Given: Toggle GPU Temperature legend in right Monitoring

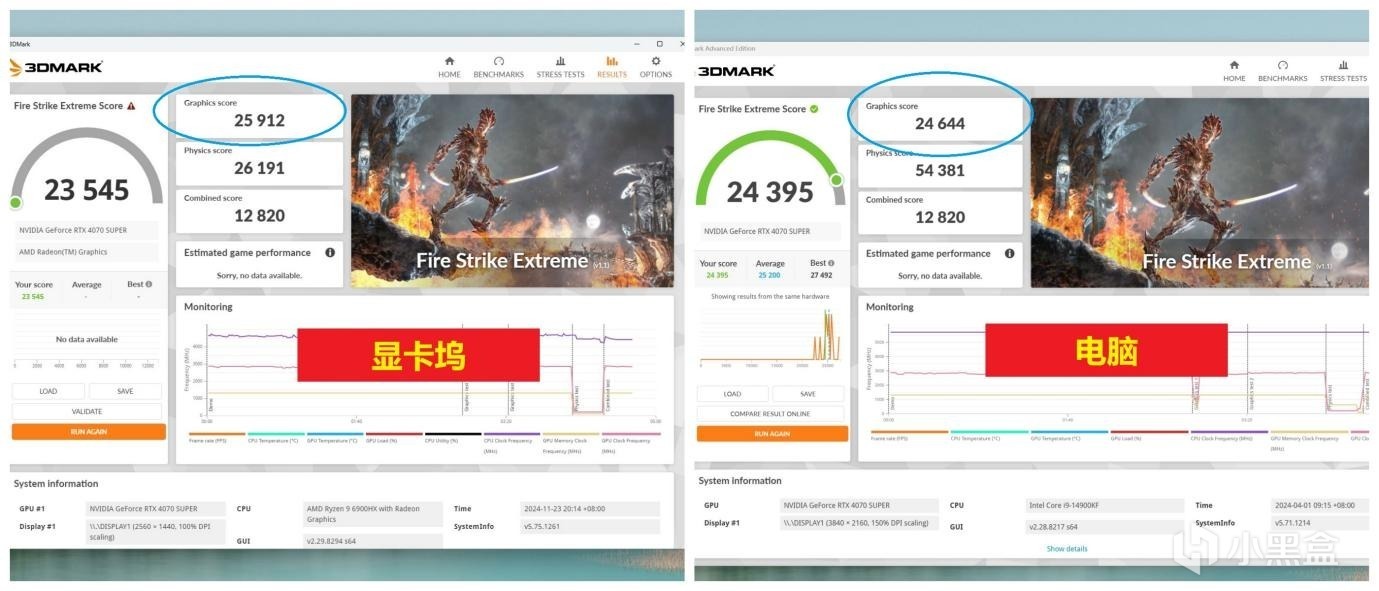Looking at the screenshot, I should (x=1069, y=437).
